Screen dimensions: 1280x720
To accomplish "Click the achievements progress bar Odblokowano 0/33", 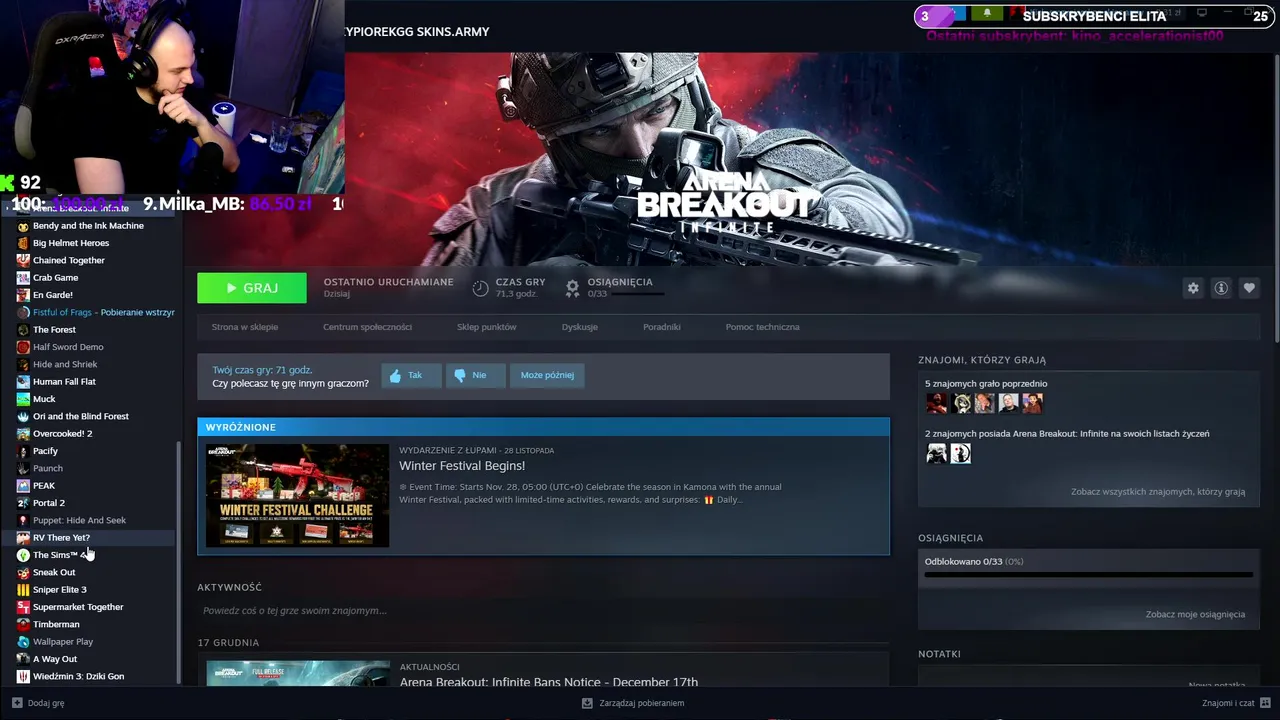I will tap(1088, 575).
